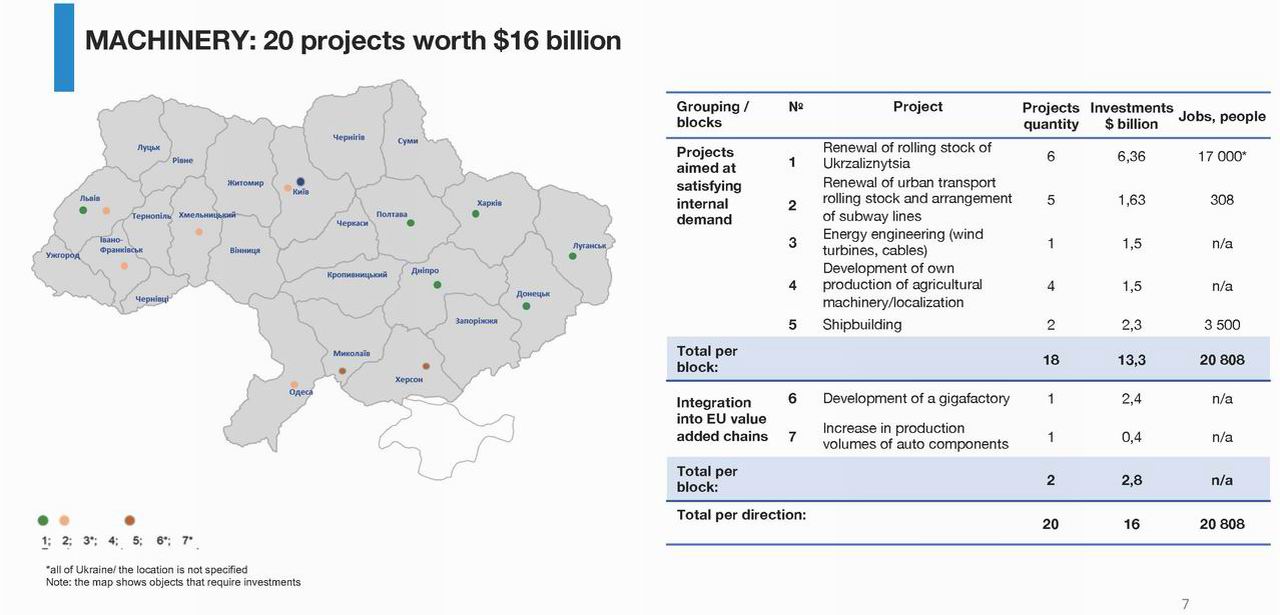Click the green dot under Полтава

(x=410, y=223)
